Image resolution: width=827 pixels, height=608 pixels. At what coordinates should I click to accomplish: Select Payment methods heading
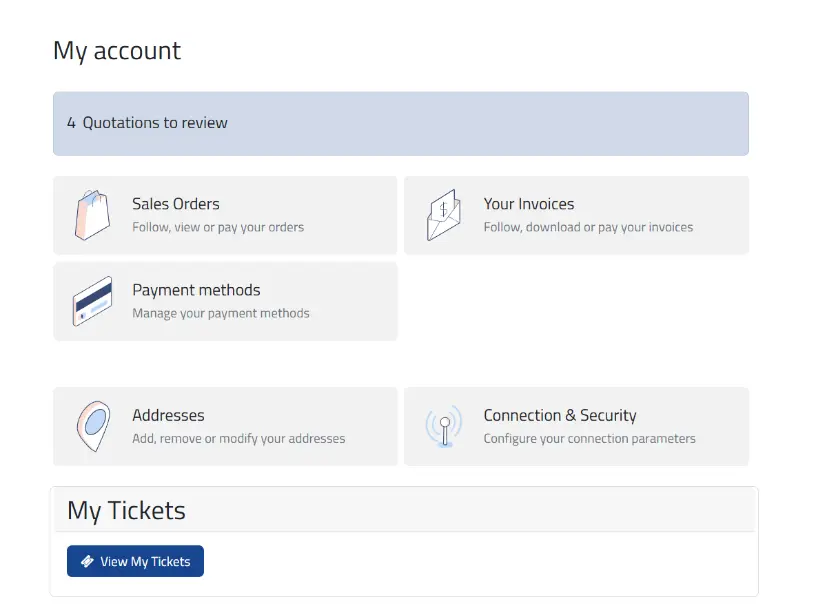point(196,289)
